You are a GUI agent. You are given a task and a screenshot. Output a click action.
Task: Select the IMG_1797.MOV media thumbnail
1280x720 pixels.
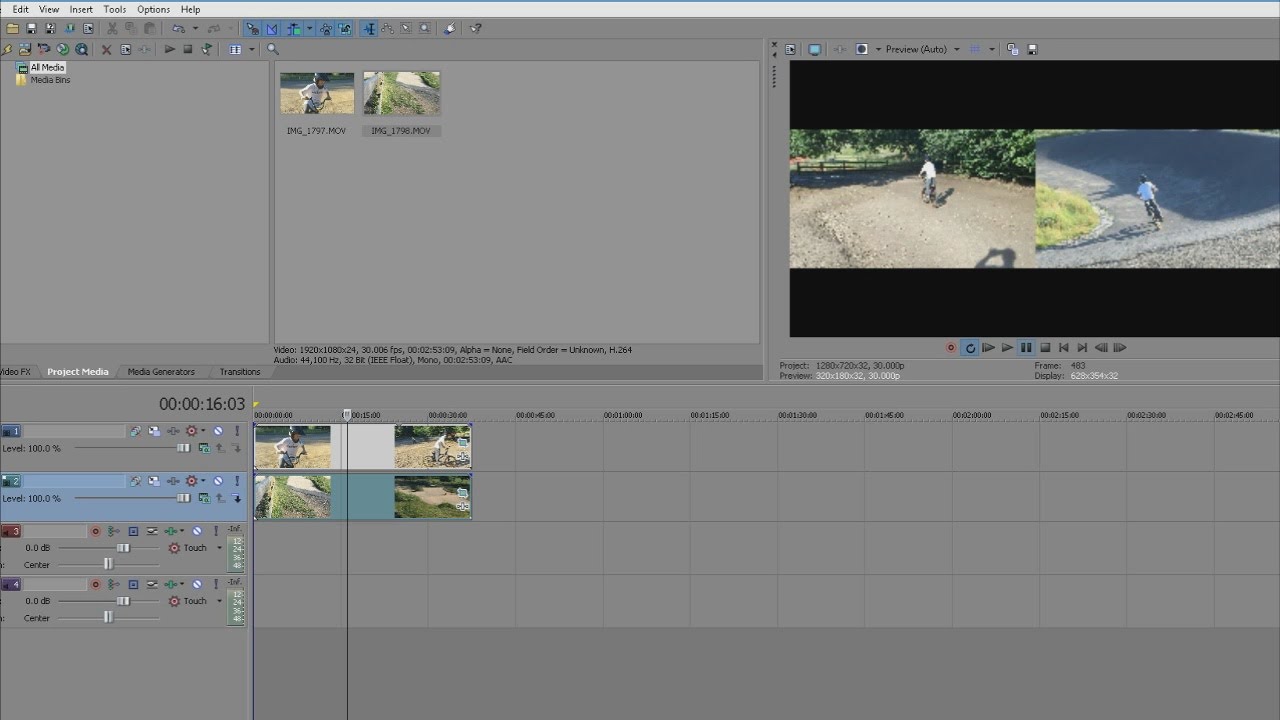pyautogui.click(x=316, y=93)
